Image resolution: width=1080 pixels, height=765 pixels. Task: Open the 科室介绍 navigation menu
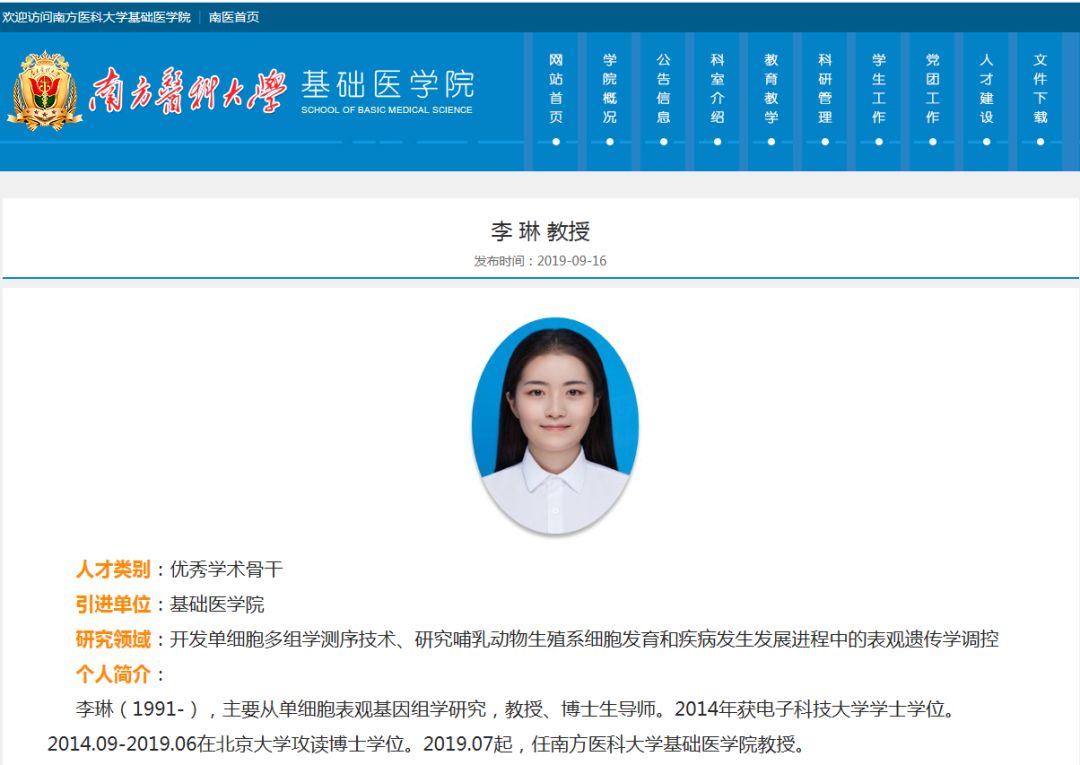pyautogui.click(x=717, y=89)
